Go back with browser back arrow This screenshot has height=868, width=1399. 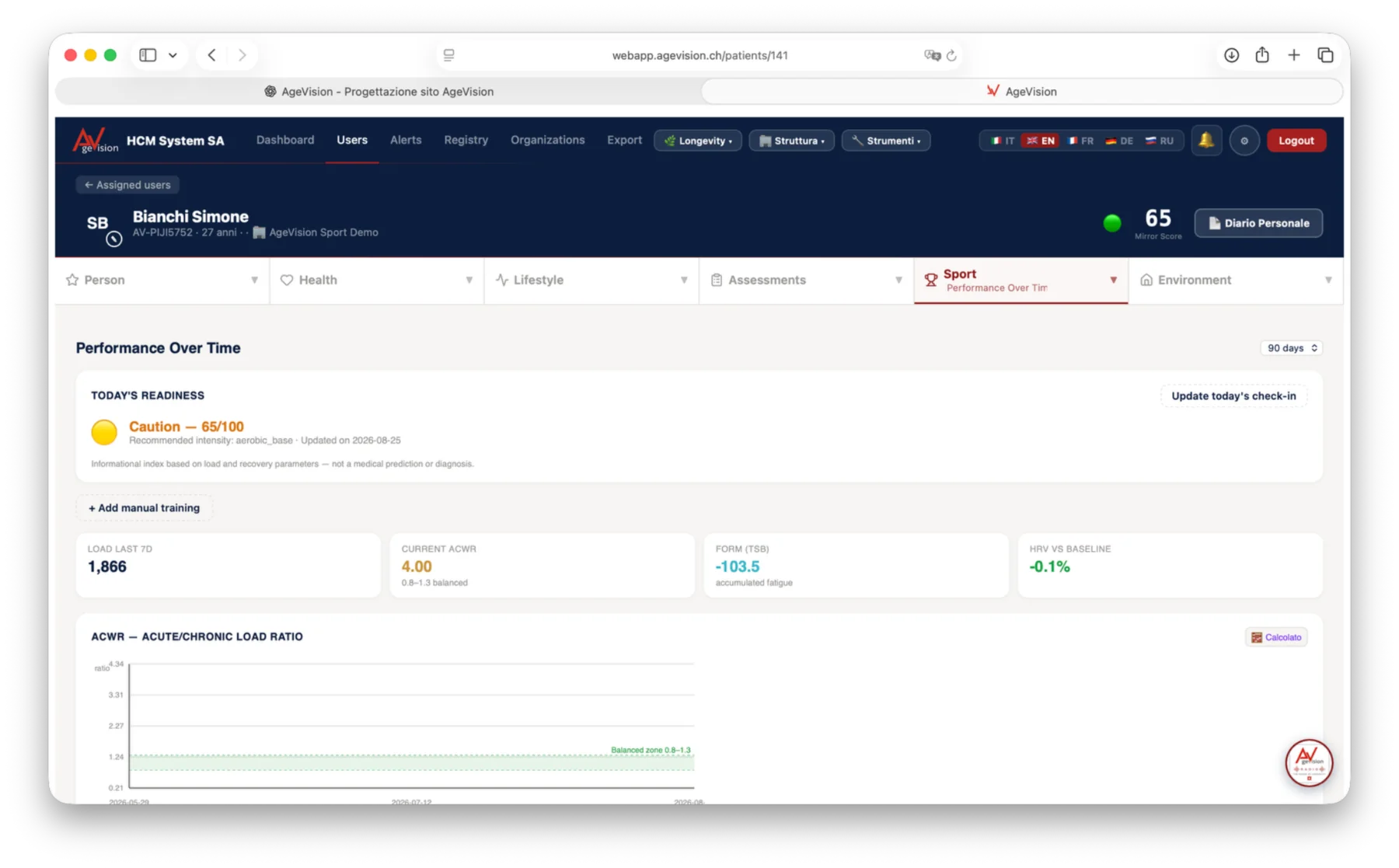211,55
